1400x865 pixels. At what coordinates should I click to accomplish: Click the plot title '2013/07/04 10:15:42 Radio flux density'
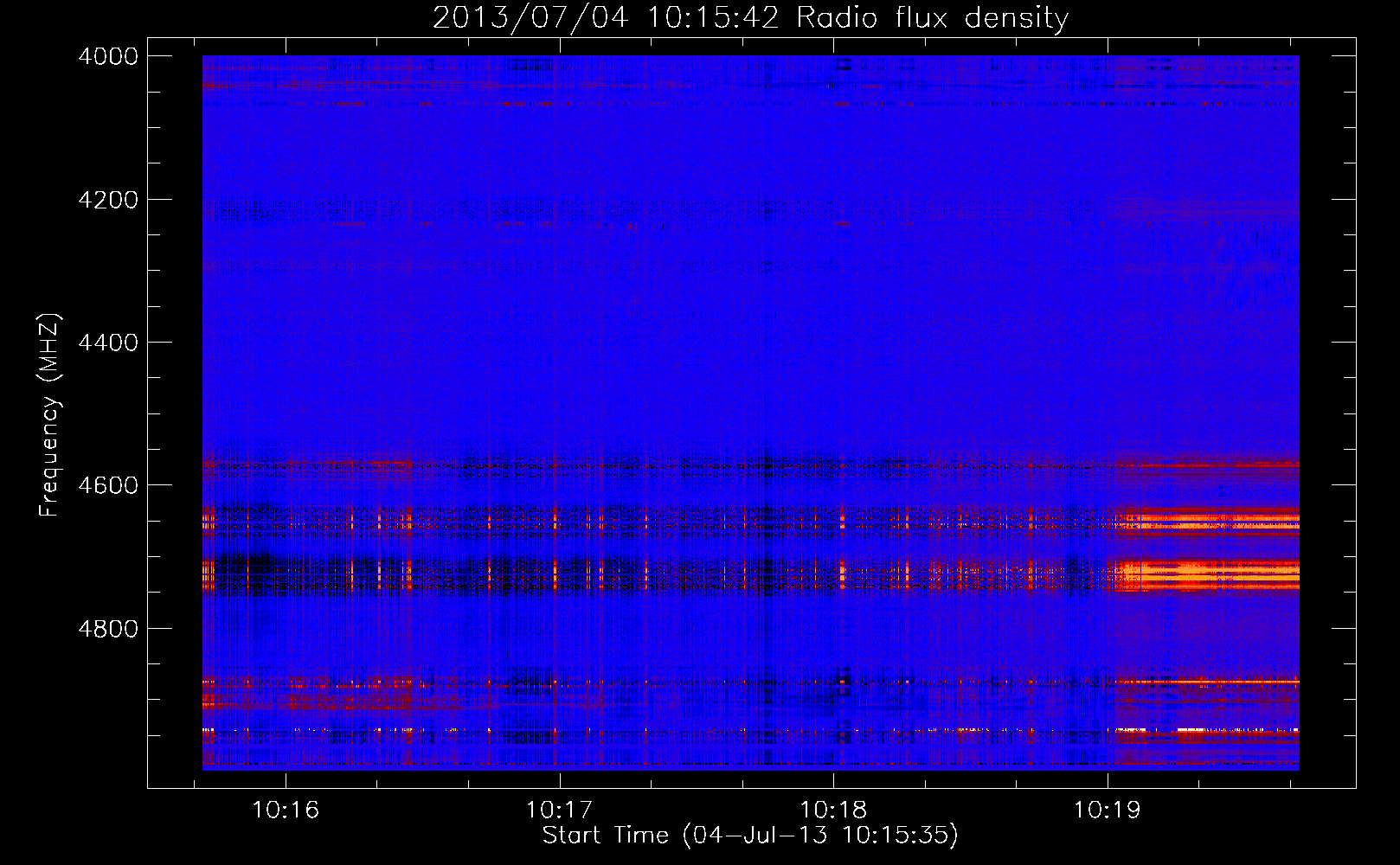[750, 18]
